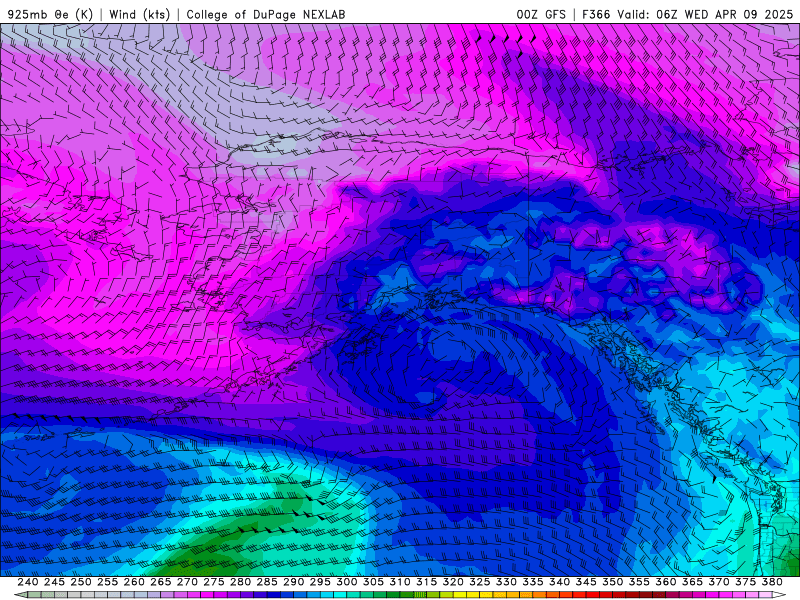Click the 375 value on the color scale
The height and width of the screenshot is (600, 800).
[745, 582]
